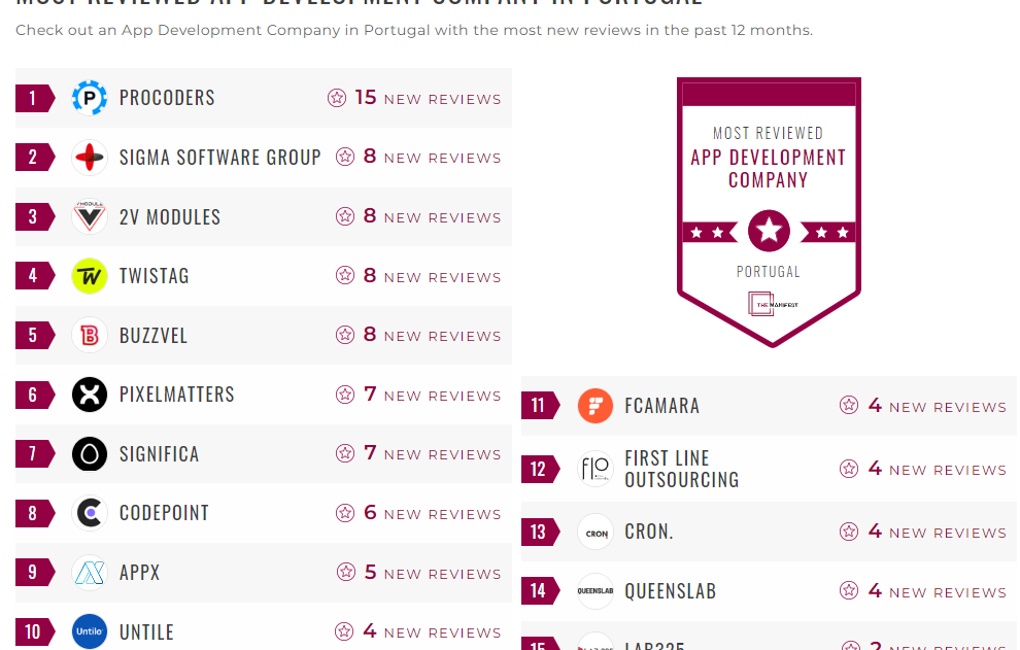Open the First Line Outsourcing link
Screen dimensions: 1020x650
(x=681, y=469)
